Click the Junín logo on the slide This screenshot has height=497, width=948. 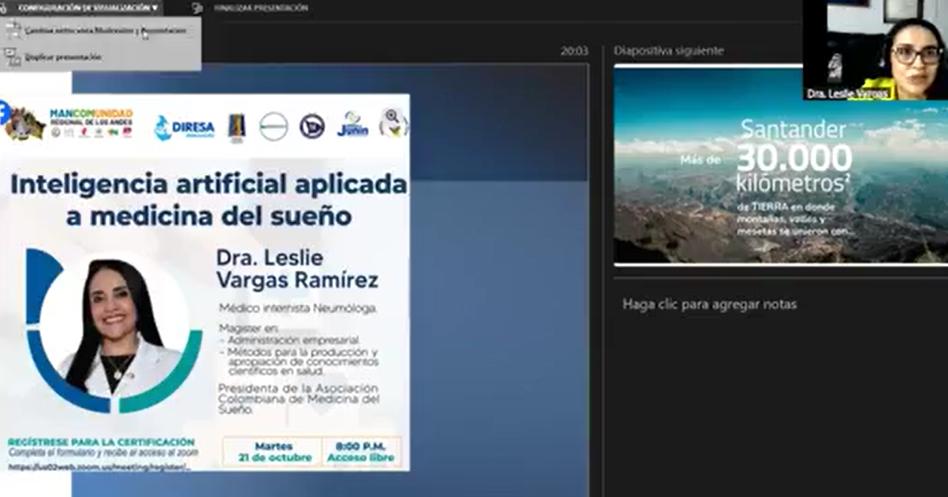point(352,125)
